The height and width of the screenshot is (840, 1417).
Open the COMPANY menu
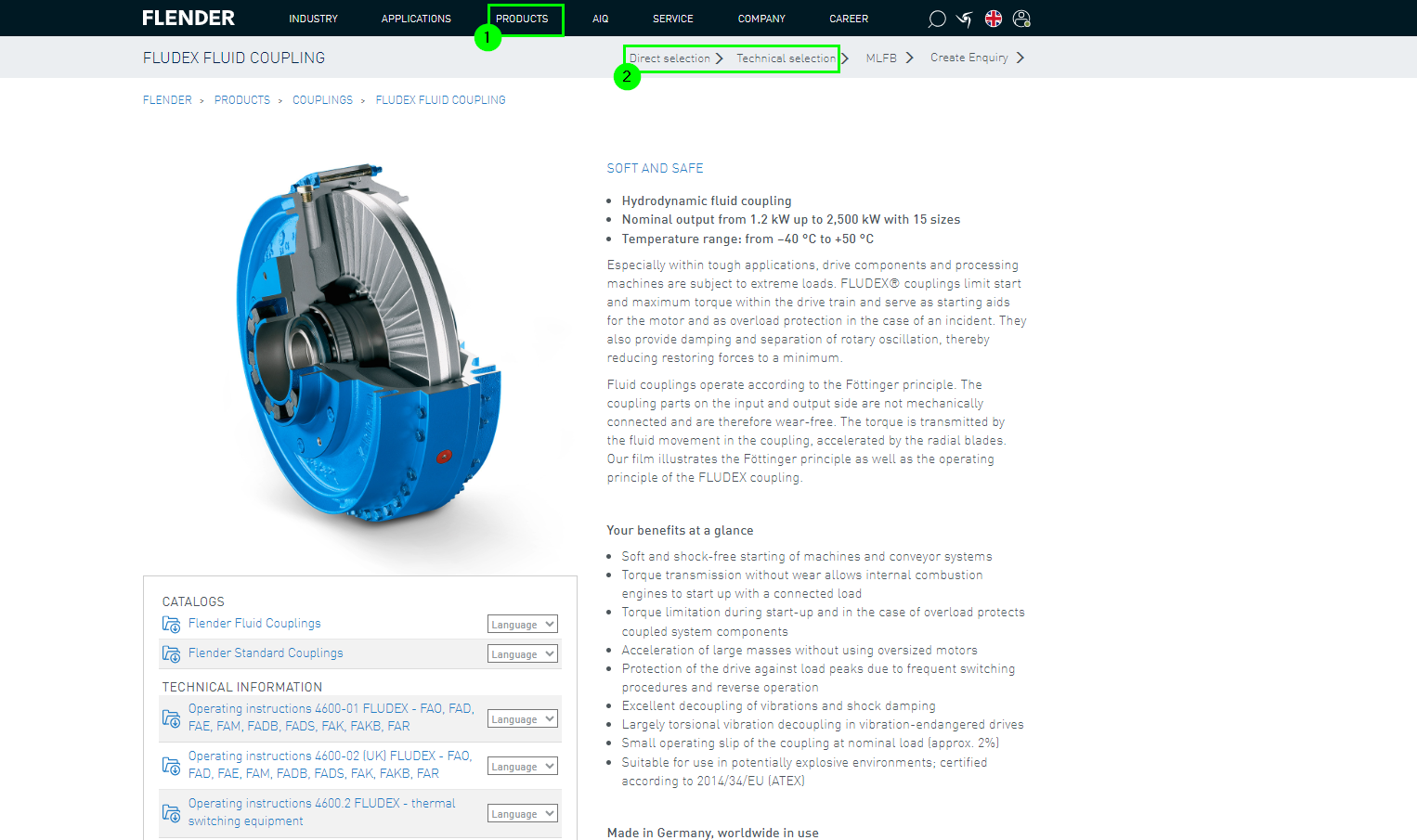(x=761, y=19)
